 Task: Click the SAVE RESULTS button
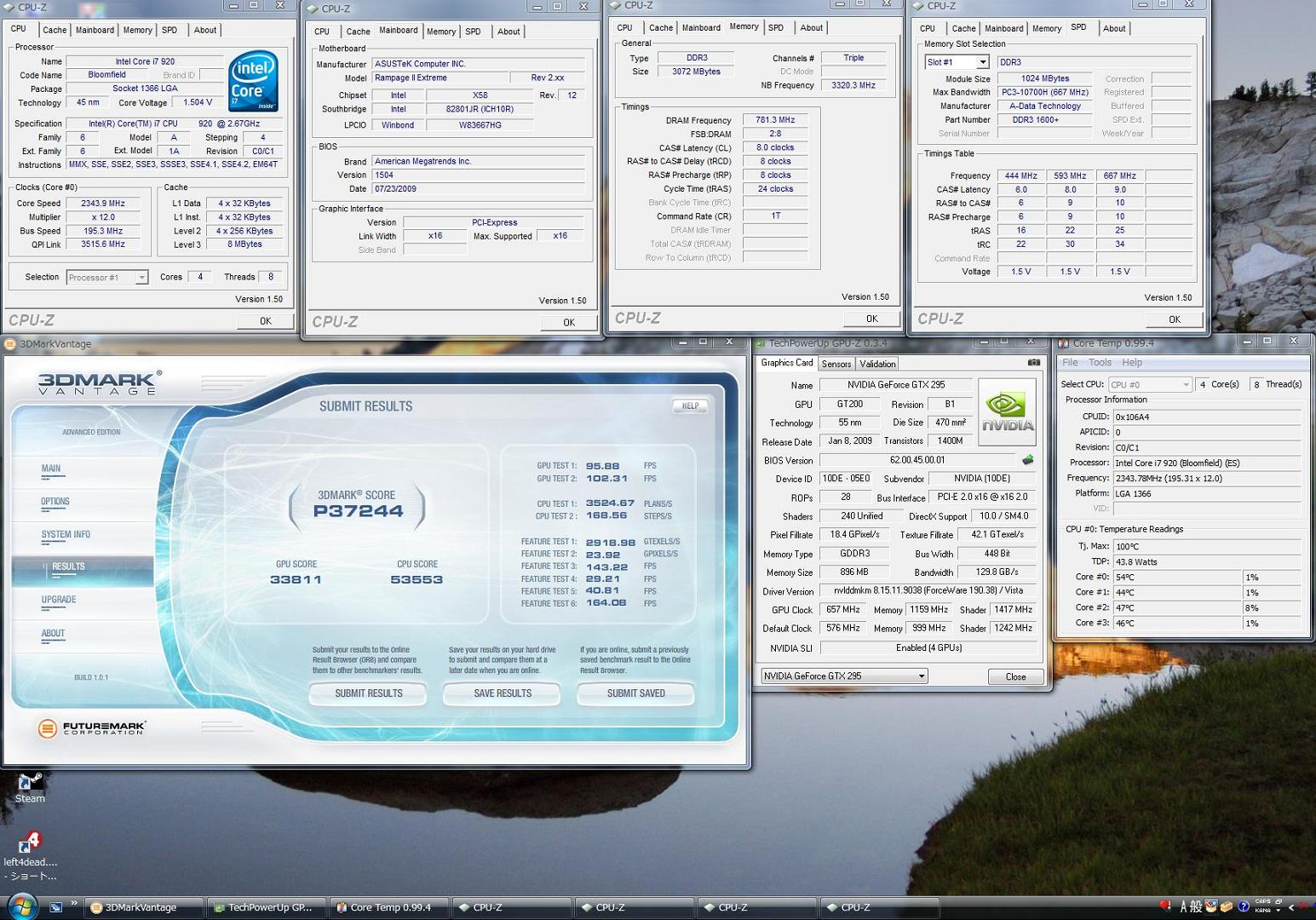click(503, 693)
